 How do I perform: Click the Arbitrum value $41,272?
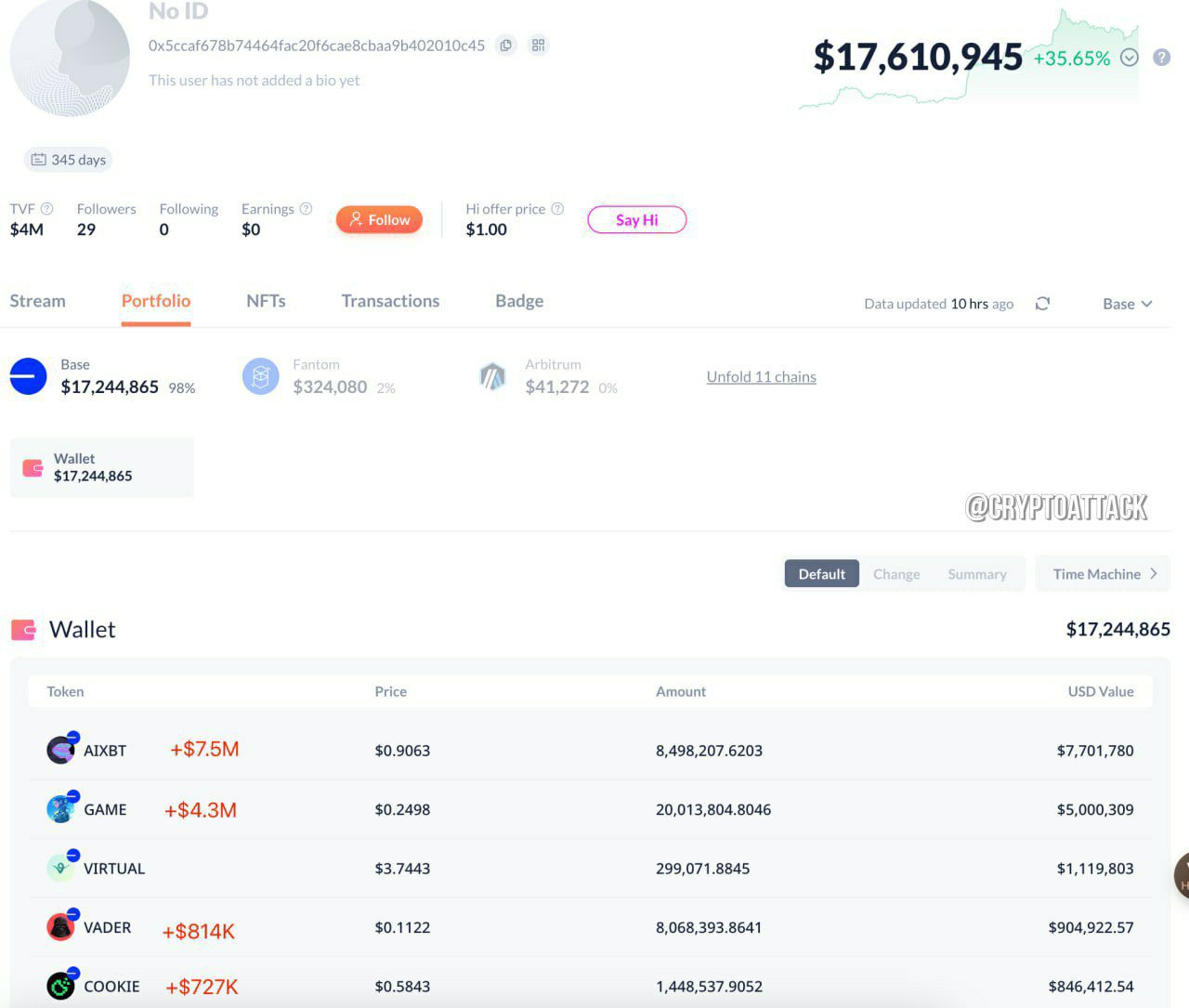coord(557,386)
